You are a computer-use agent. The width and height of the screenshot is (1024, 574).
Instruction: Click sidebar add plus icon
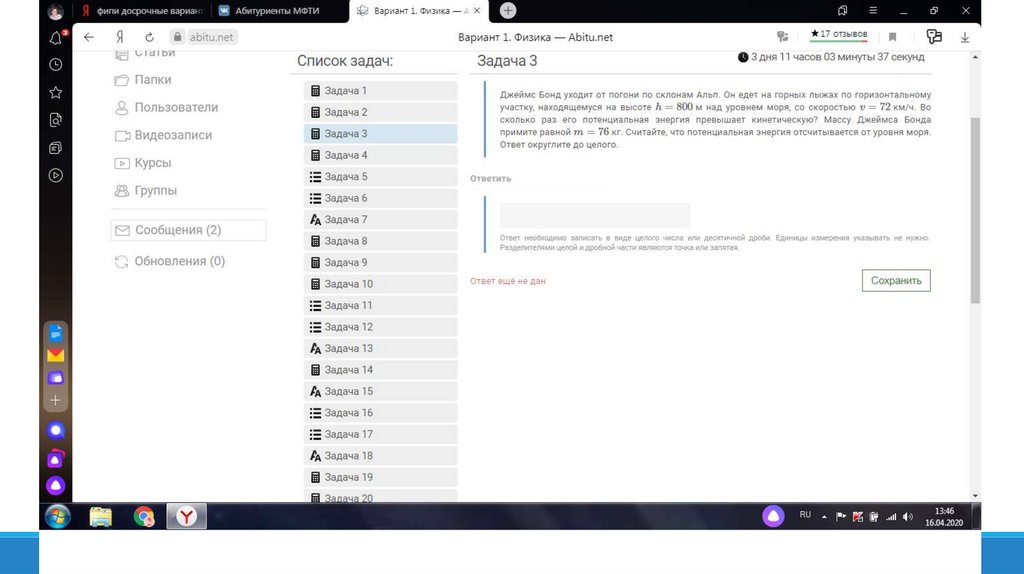click(x=56, y=400)
